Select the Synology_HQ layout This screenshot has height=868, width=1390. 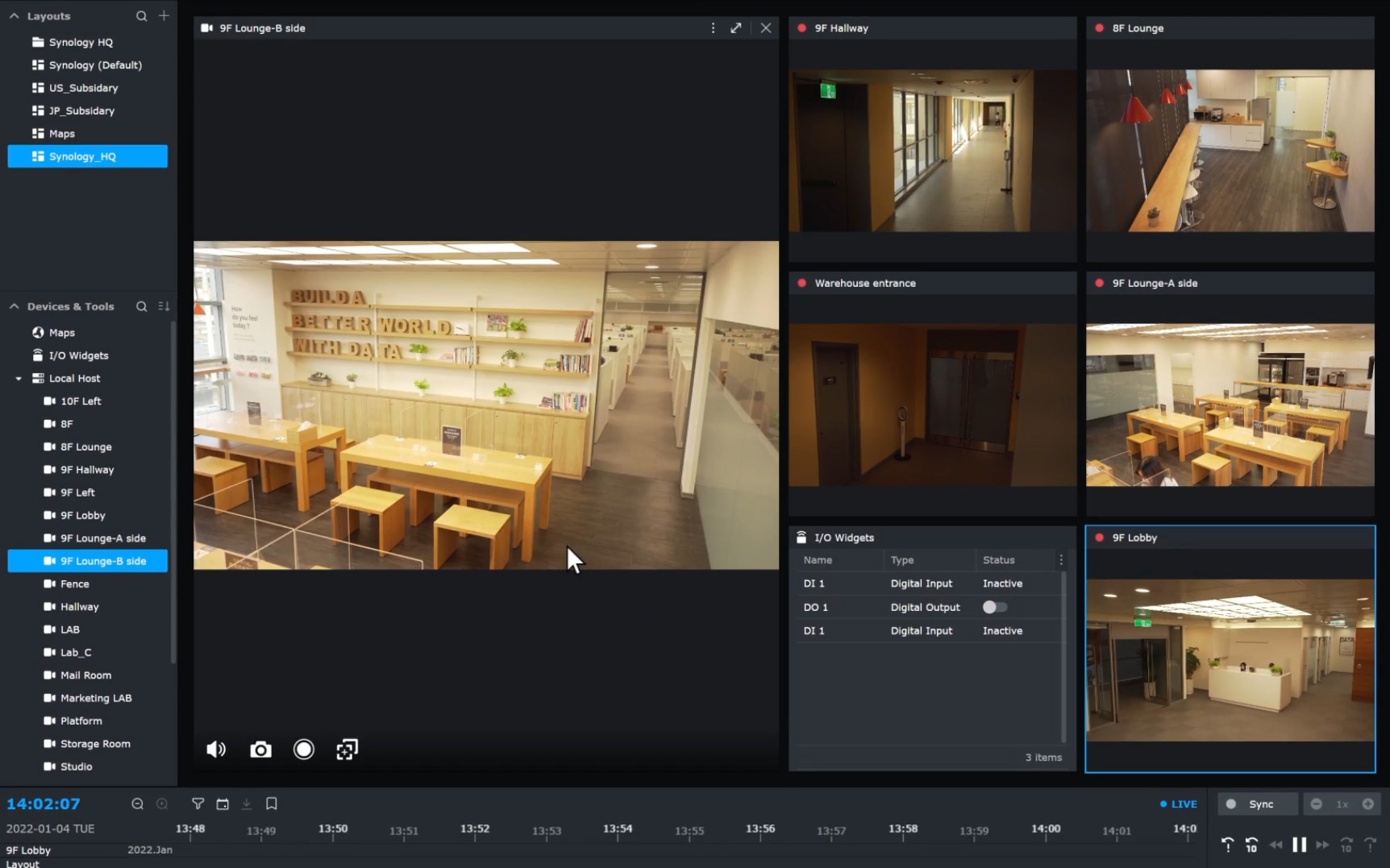point(87,156)
